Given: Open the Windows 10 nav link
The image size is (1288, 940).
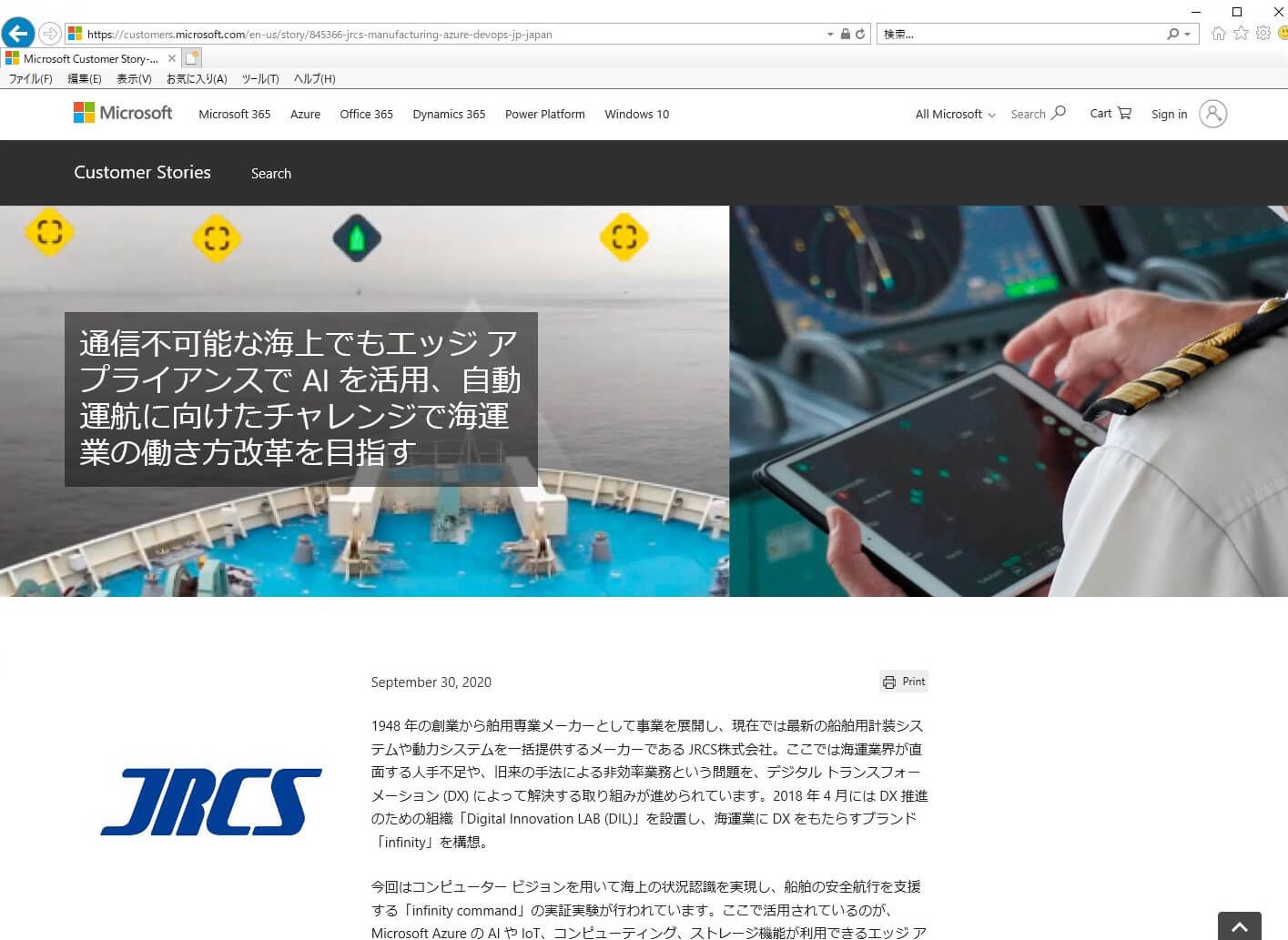Looking at the screenshot, I should (636, 114).
